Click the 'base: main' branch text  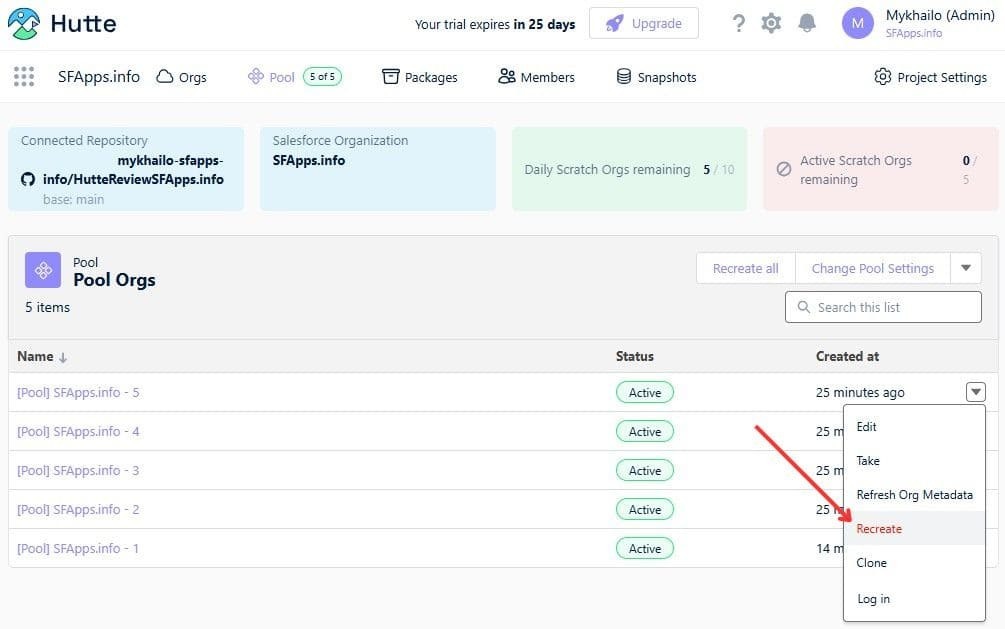point(73,199)
